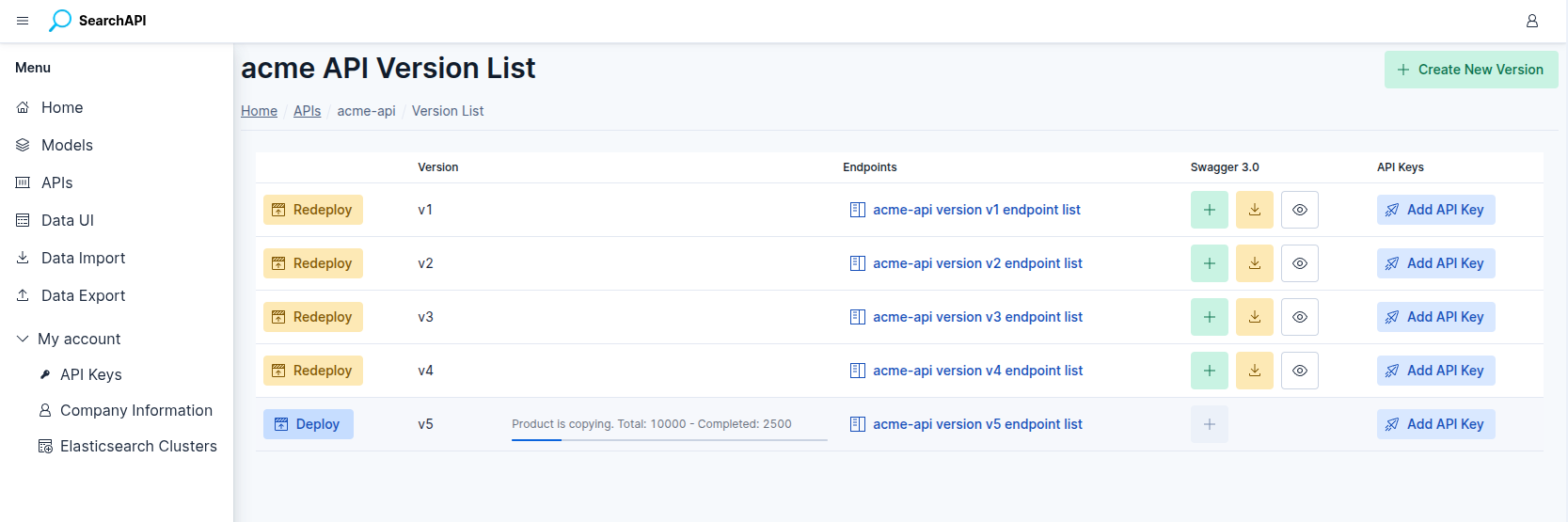Viewport: 1568px width, 522px height.
Task: Redeploy version v2
Action: pos(313,263)
